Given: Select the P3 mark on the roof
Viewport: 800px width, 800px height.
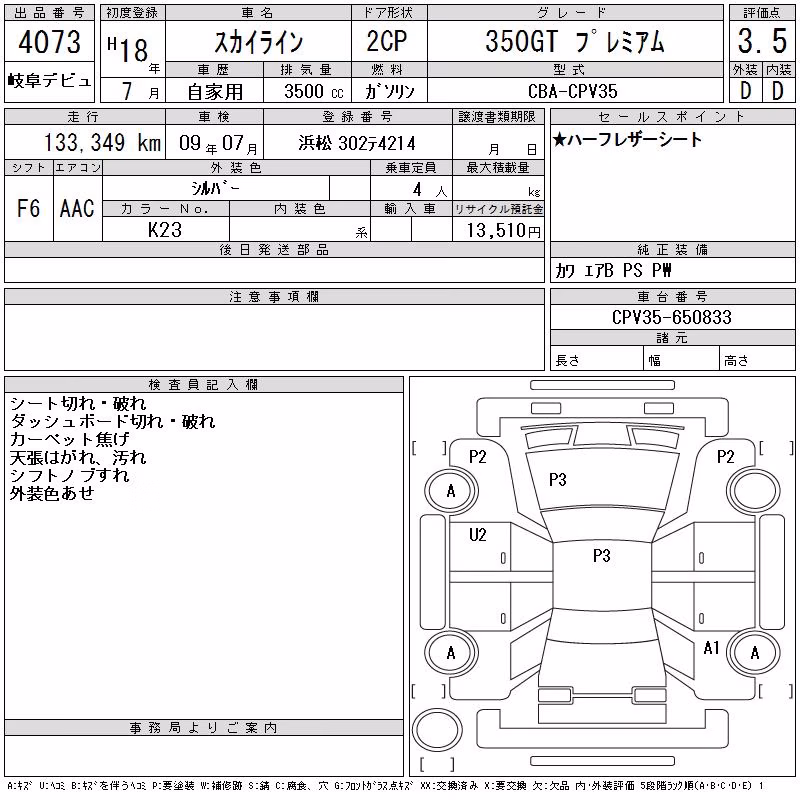Looking at the screenshot, I should (x=602, y=556).
